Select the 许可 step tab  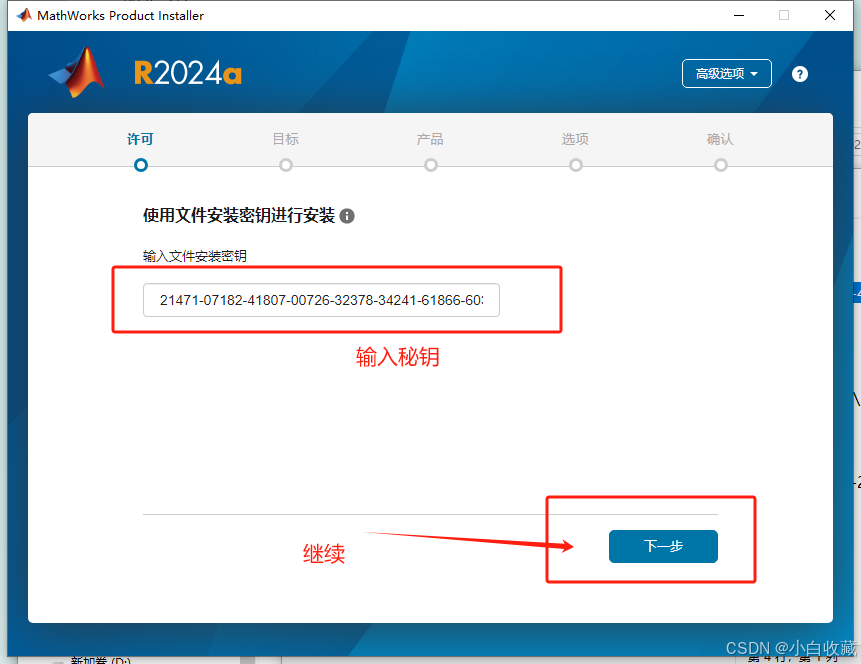140,139
